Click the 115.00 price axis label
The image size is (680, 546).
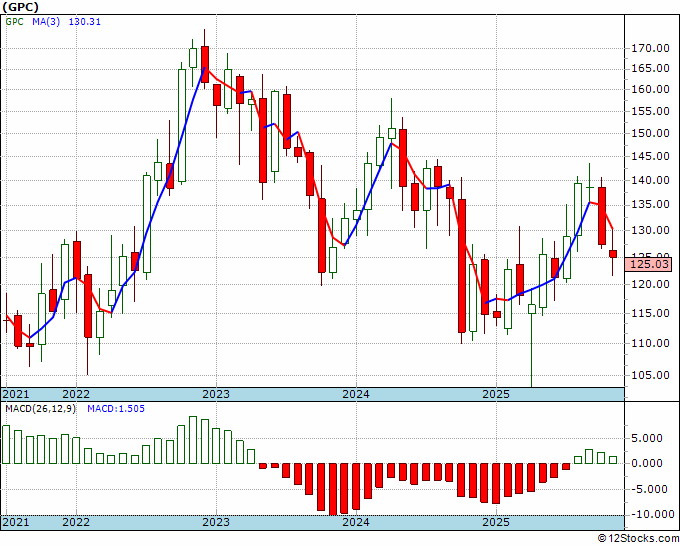(x=649, y=313)
